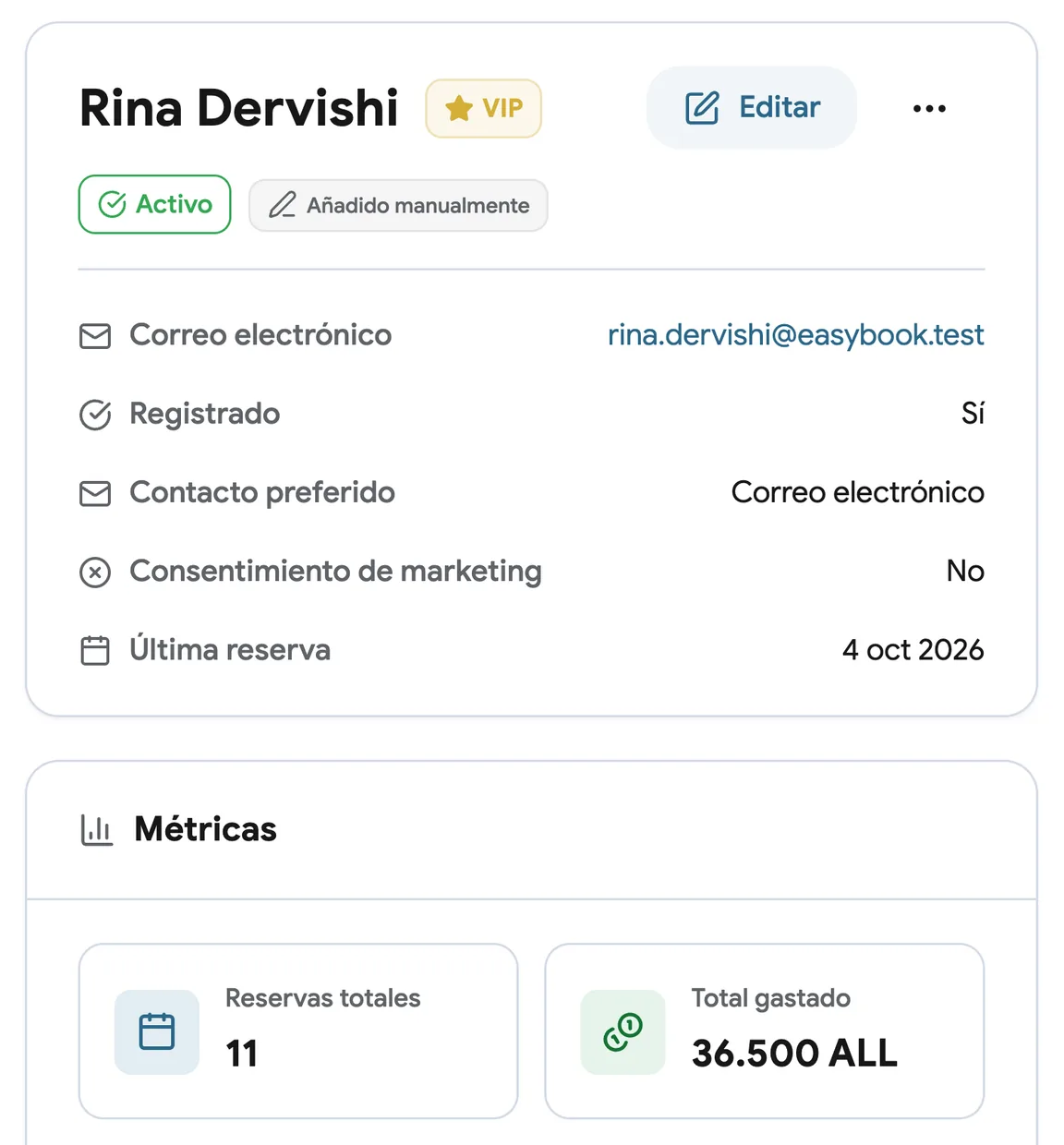Click the No value for marketing consent
This screenshot has width=1064, height=1145.
965,571
